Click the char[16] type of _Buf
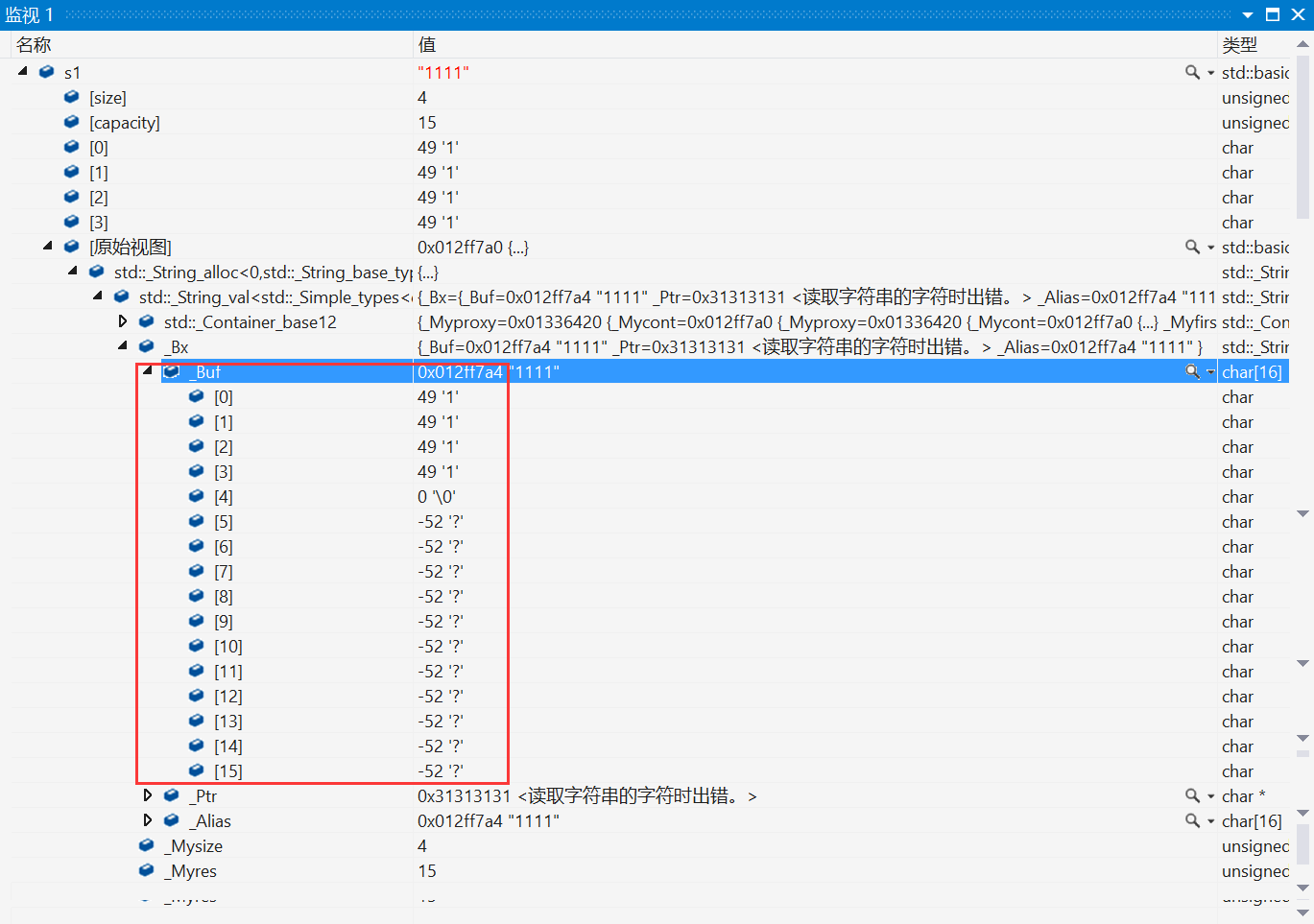This screenshot has height=924, width=1314. coord(1252,371)
